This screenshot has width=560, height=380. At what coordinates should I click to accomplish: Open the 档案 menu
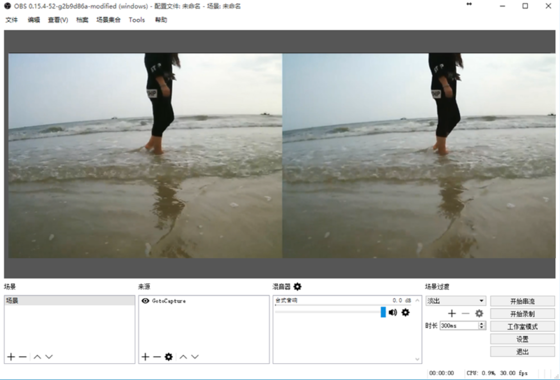(x=82, y=20)
